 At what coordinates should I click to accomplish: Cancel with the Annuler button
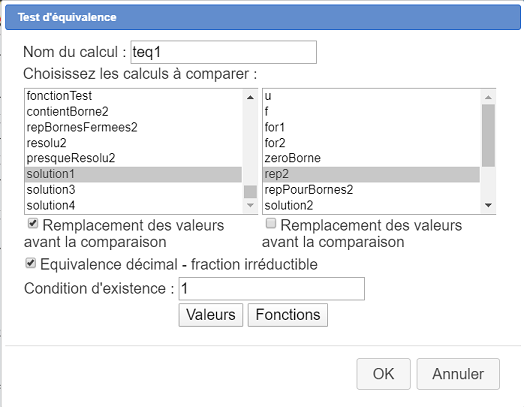point(458,374)
